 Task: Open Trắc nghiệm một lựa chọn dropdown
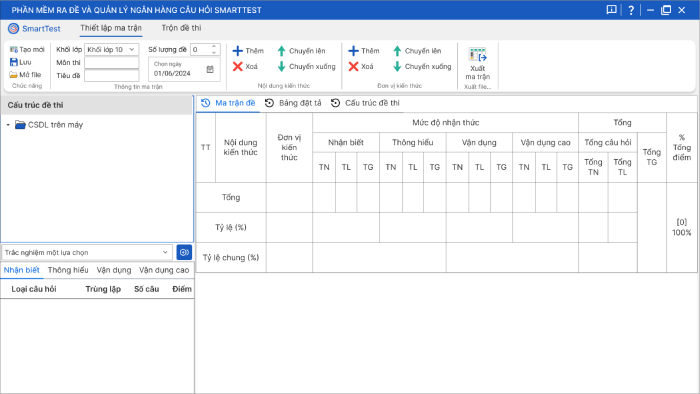click(x=87, y=252)
